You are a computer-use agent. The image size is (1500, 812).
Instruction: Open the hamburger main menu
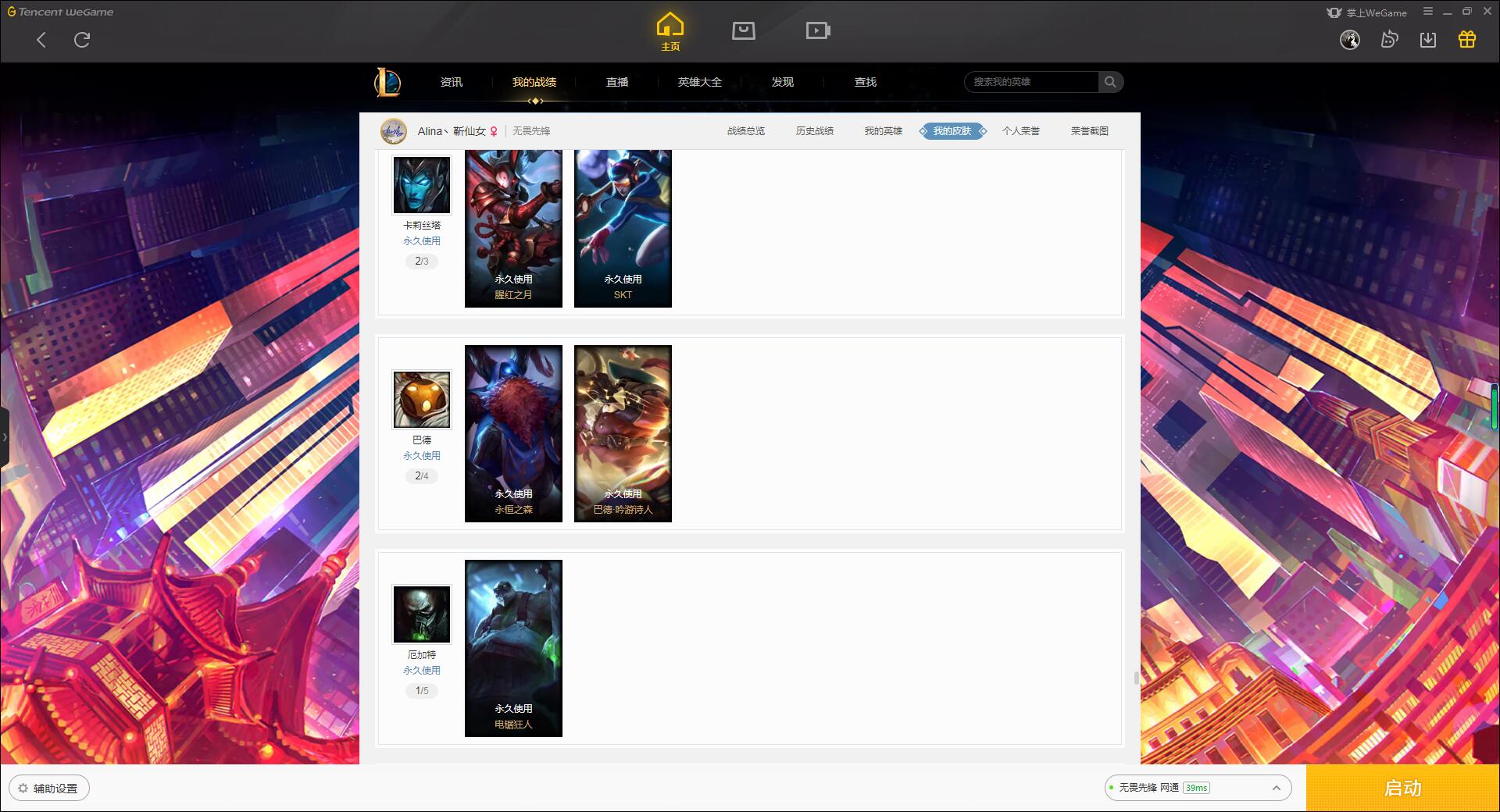1428,12
